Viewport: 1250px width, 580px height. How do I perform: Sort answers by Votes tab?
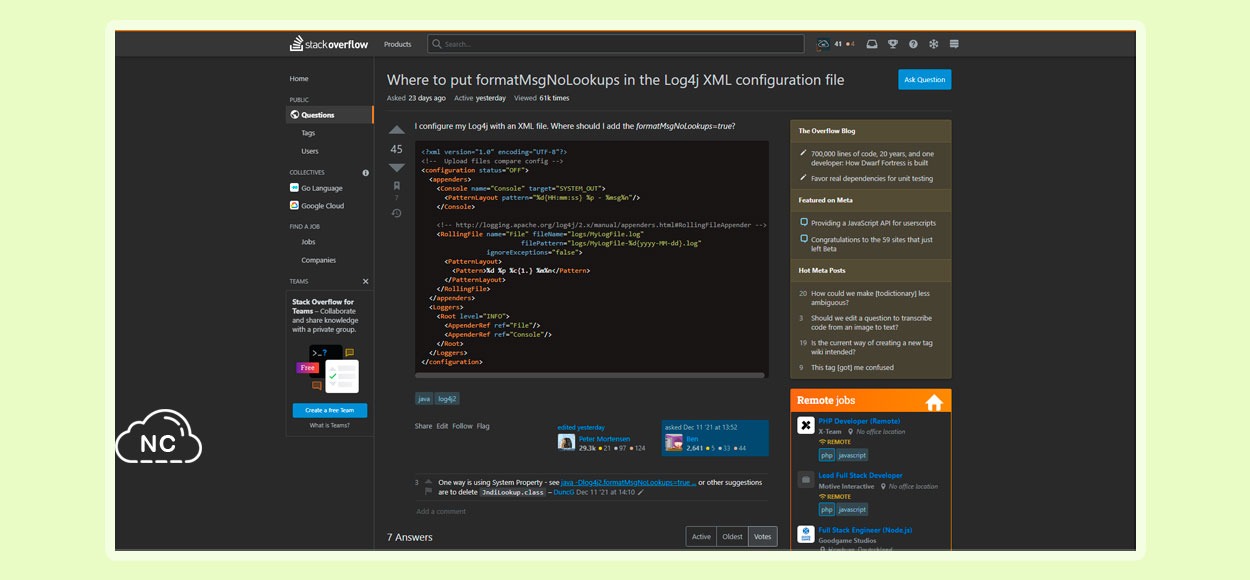(762, 536)
